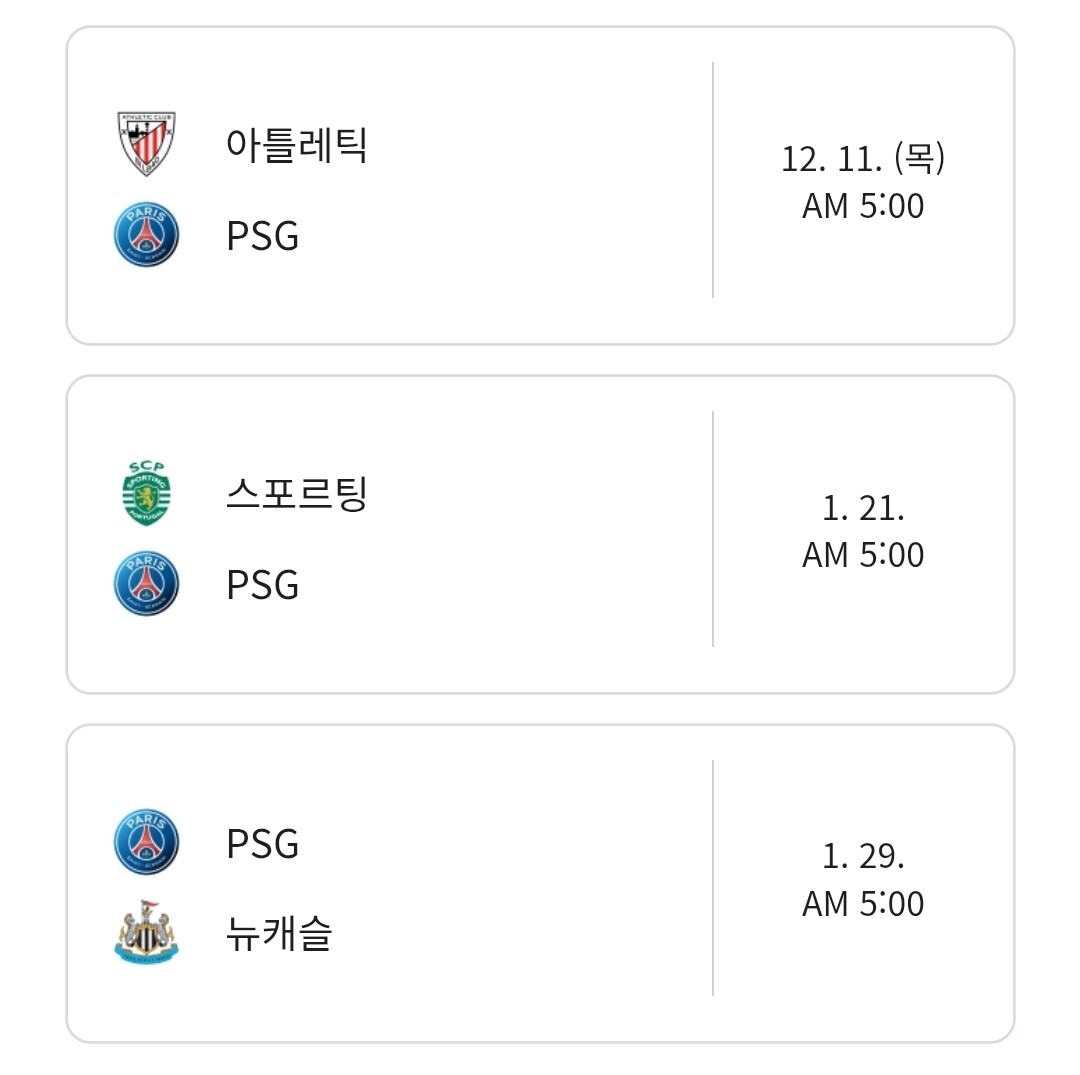The height and width of the screenshot is (1075, 1080).
Task: Click the Athletic Club crest icon
Action: tap(146, 144)
